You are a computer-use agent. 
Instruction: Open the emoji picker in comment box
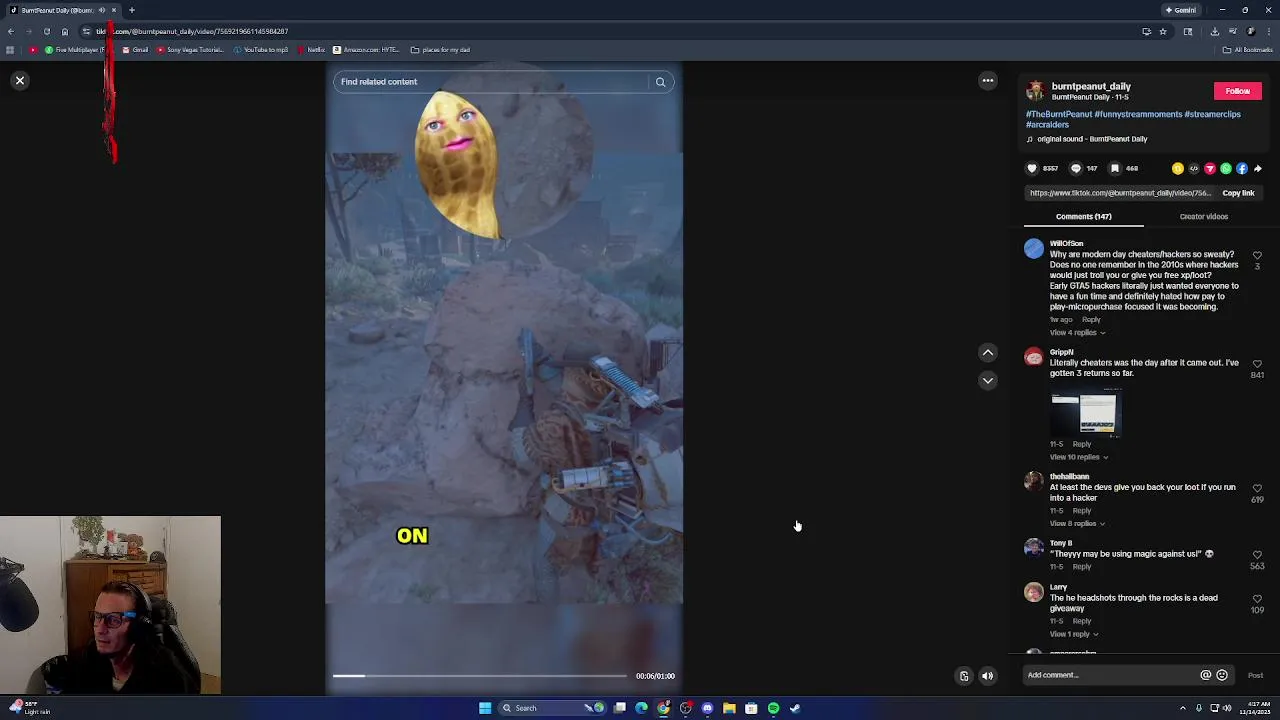tap(1222, 675)
